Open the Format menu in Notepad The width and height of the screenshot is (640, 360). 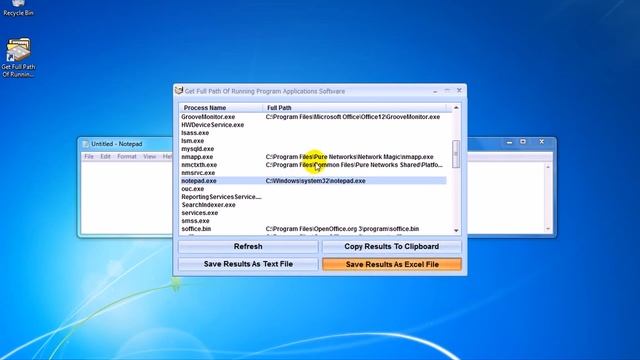point(127,156)
